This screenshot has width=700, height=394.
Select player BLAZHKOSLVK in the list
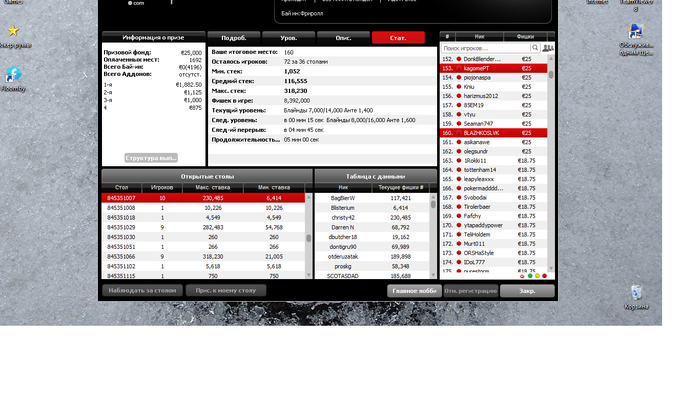494,133
